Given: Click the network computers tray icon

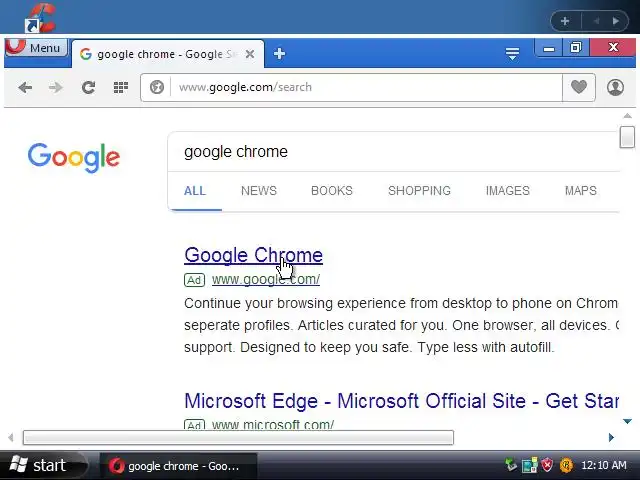Looking at the screenshot, I should tap(529, 465).
